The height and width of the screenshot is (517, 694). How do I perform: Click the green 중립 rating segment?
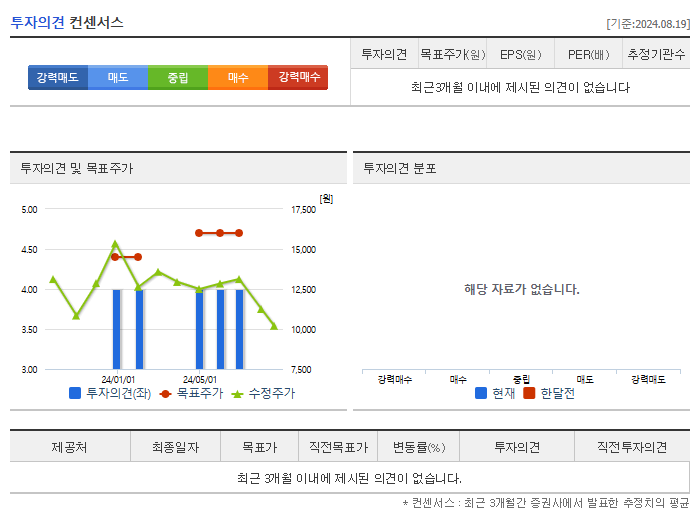(178, 77)
